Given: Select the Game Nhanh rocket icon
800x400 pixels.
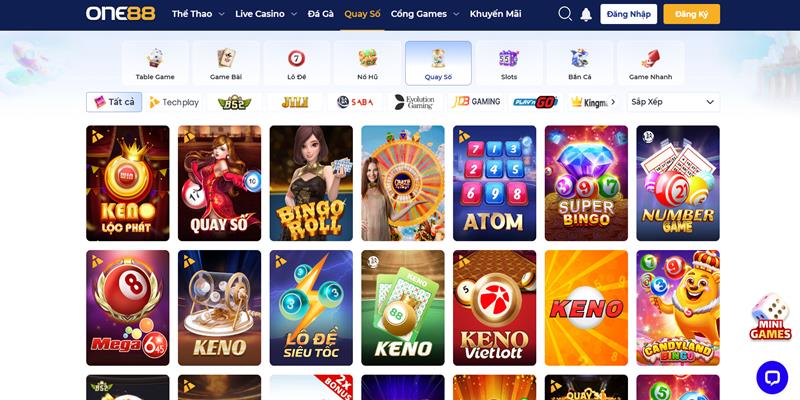Looking at the screenshot, I should [651, 58].
